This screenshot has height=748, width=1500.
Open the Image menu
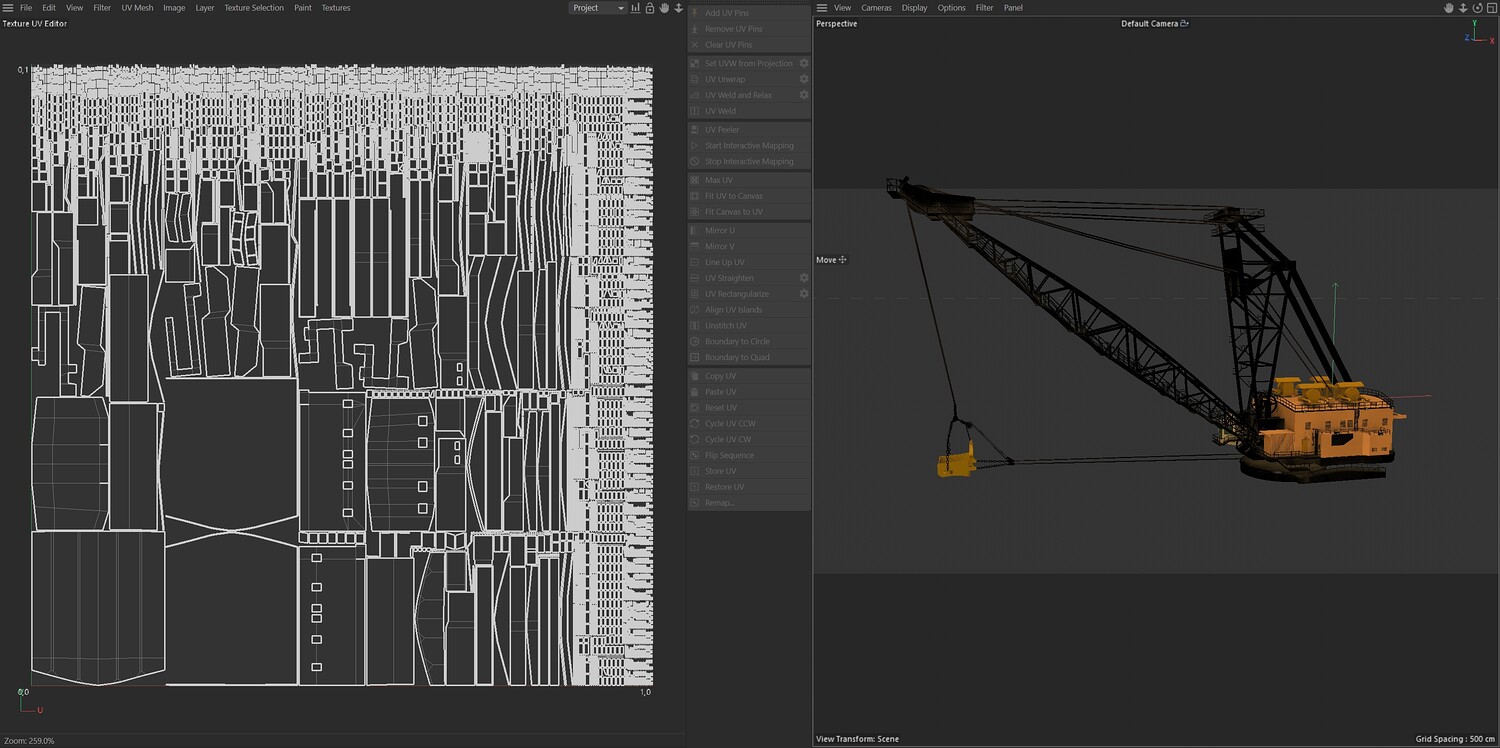(x=174, y=8)
